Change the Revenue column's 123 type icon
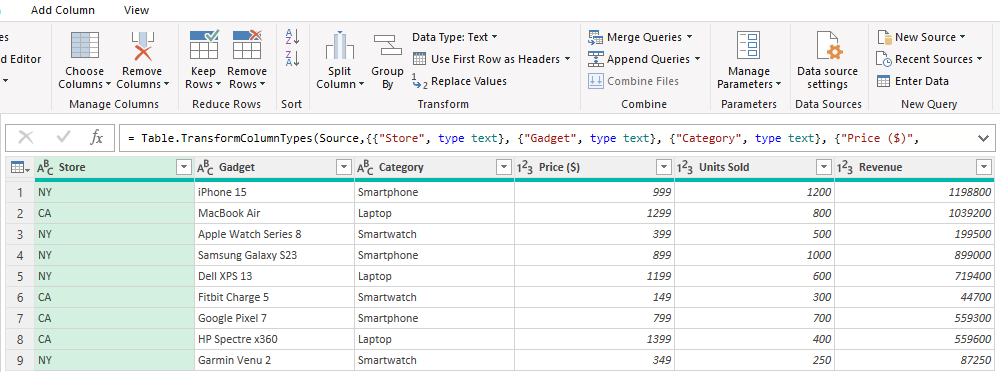 [x=846, y=167]
